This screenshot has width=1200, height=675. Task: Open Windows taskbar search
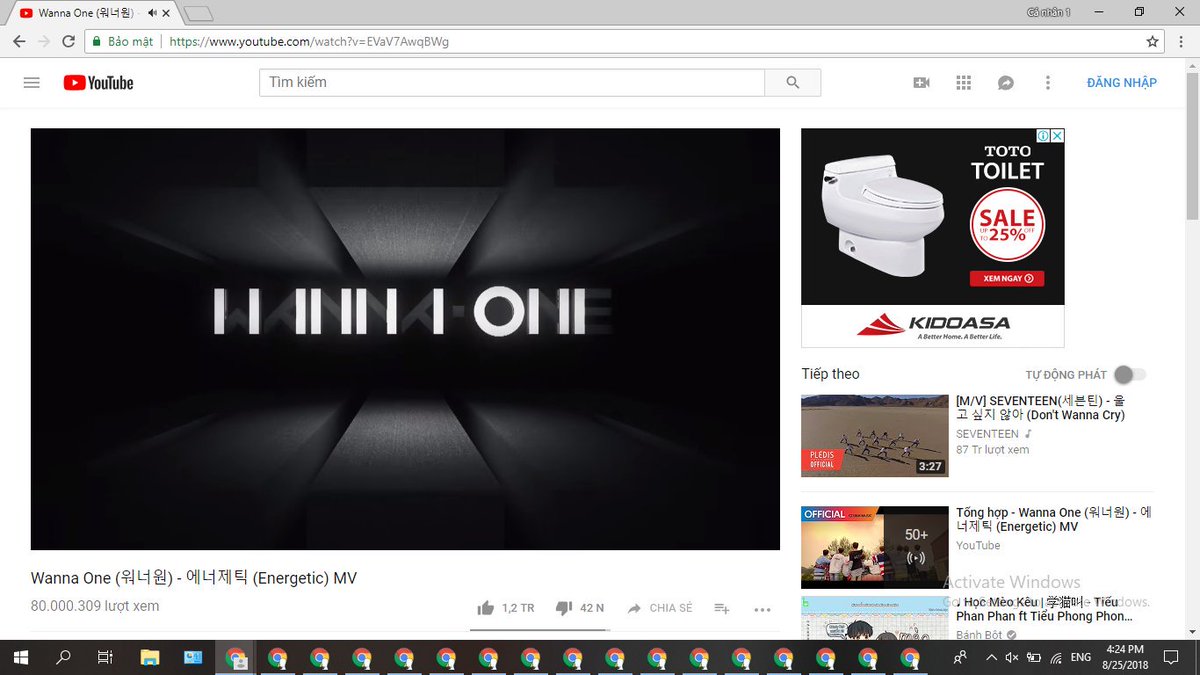pos(63,657)
